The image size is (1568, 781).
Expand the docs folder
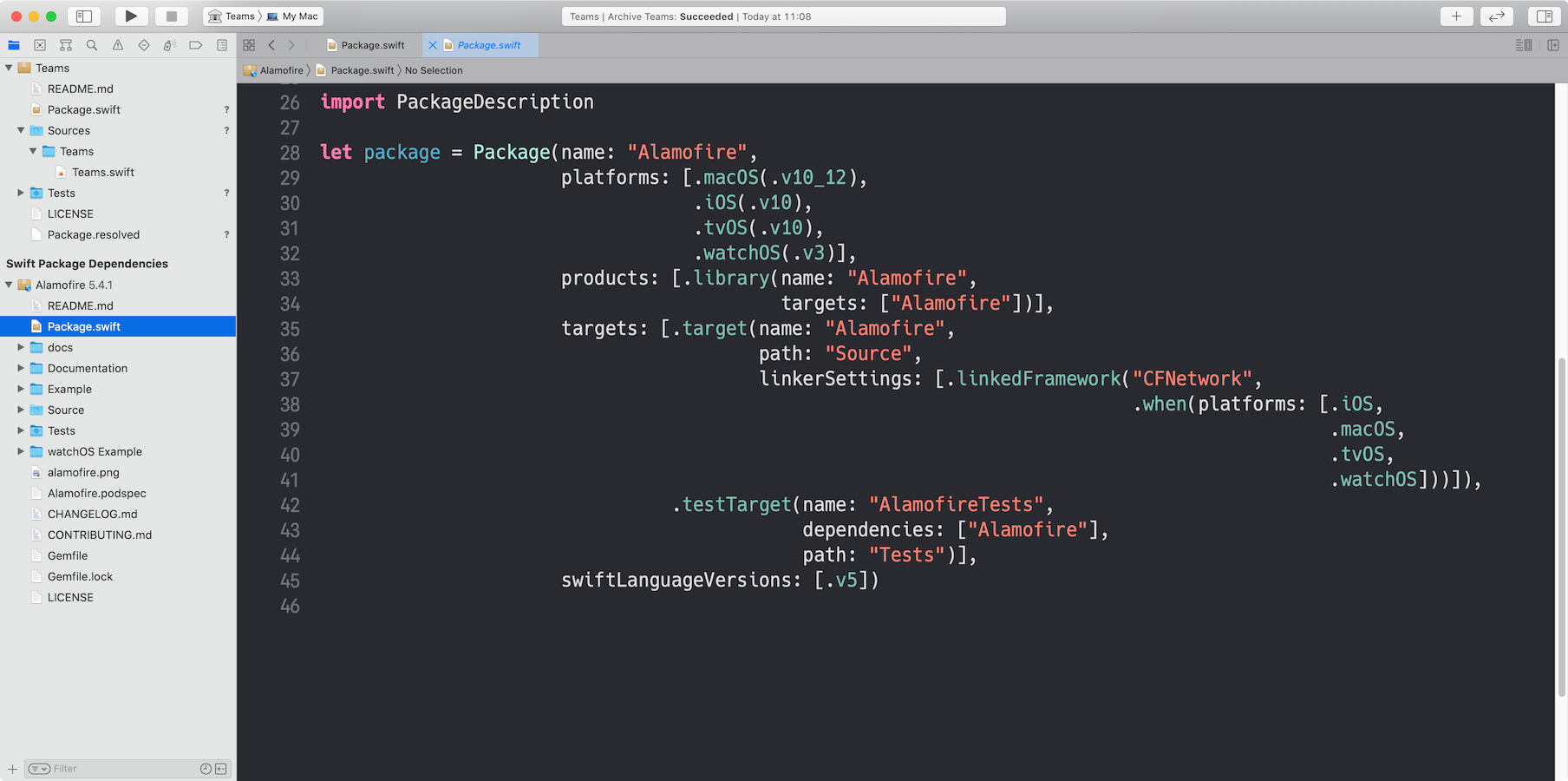click(x=21, y=347)
